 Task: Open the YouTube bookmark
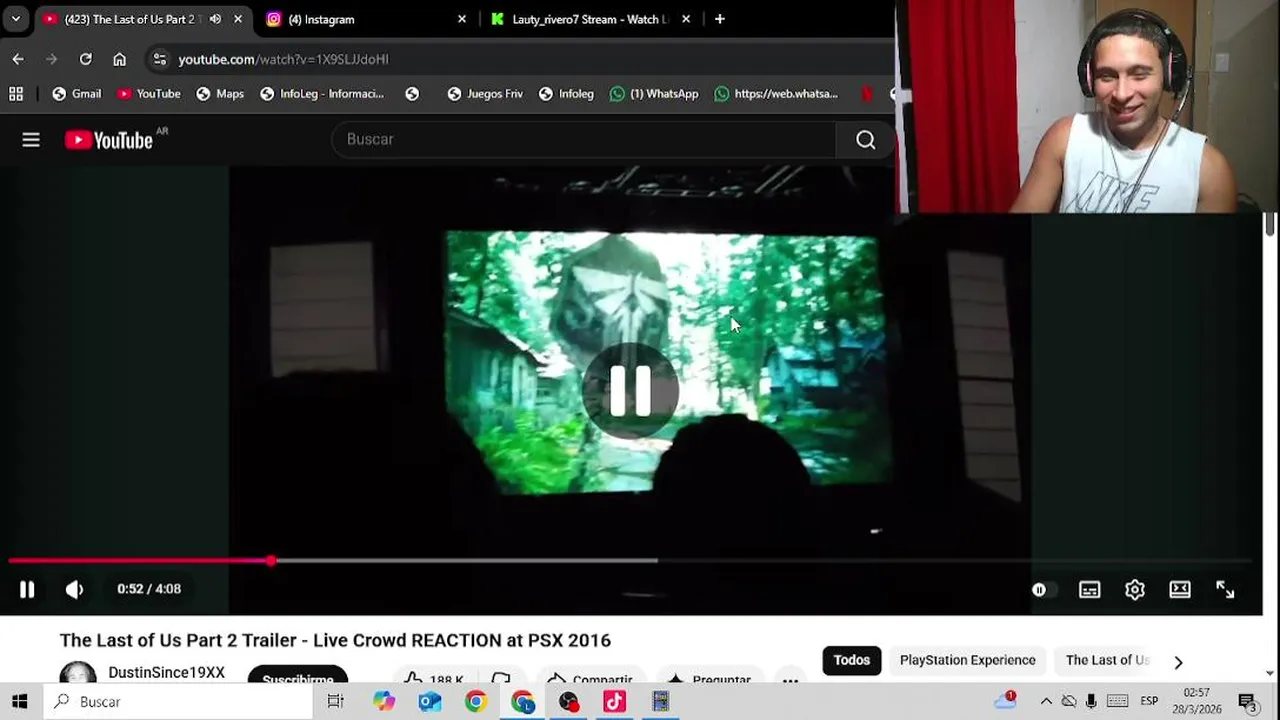click(x=149, y=94)
